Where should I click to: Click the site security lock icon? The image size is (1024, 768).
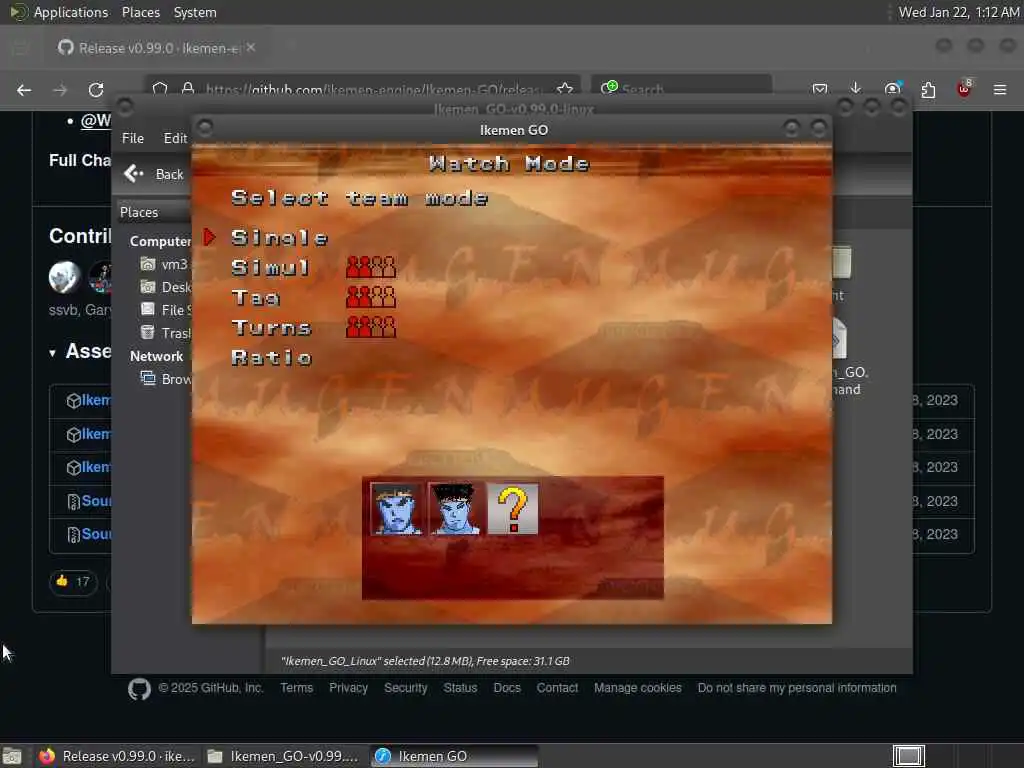(x=188, y=89)
